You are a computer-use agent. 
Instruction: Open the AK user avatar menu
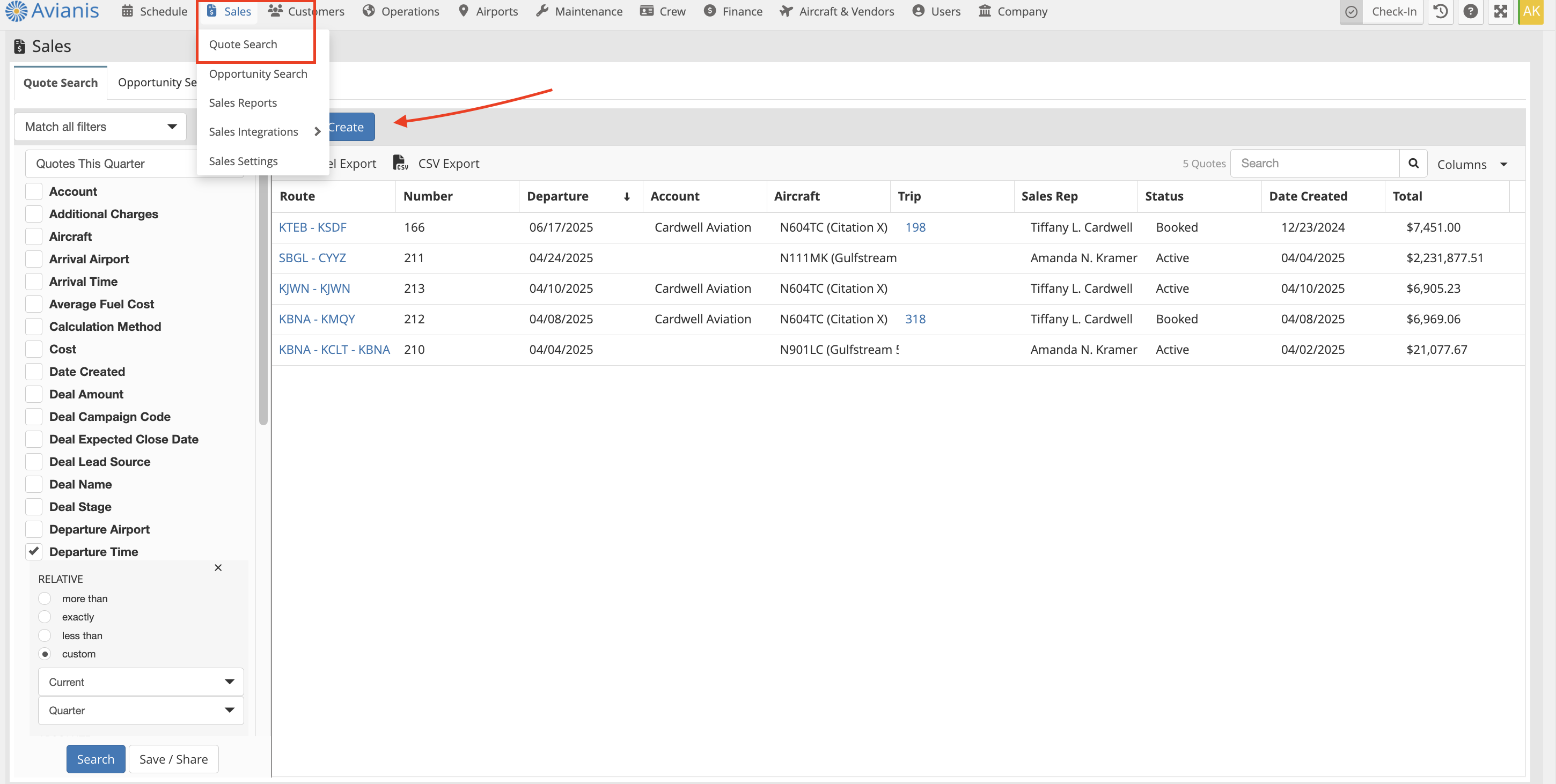pos(1531,11)
